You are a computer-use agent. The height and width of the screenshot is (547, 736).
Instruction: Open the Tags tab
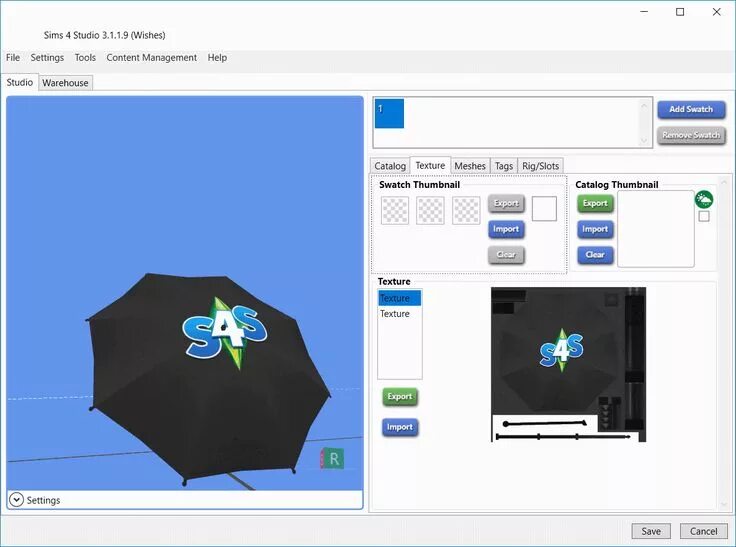pos(504,166)
